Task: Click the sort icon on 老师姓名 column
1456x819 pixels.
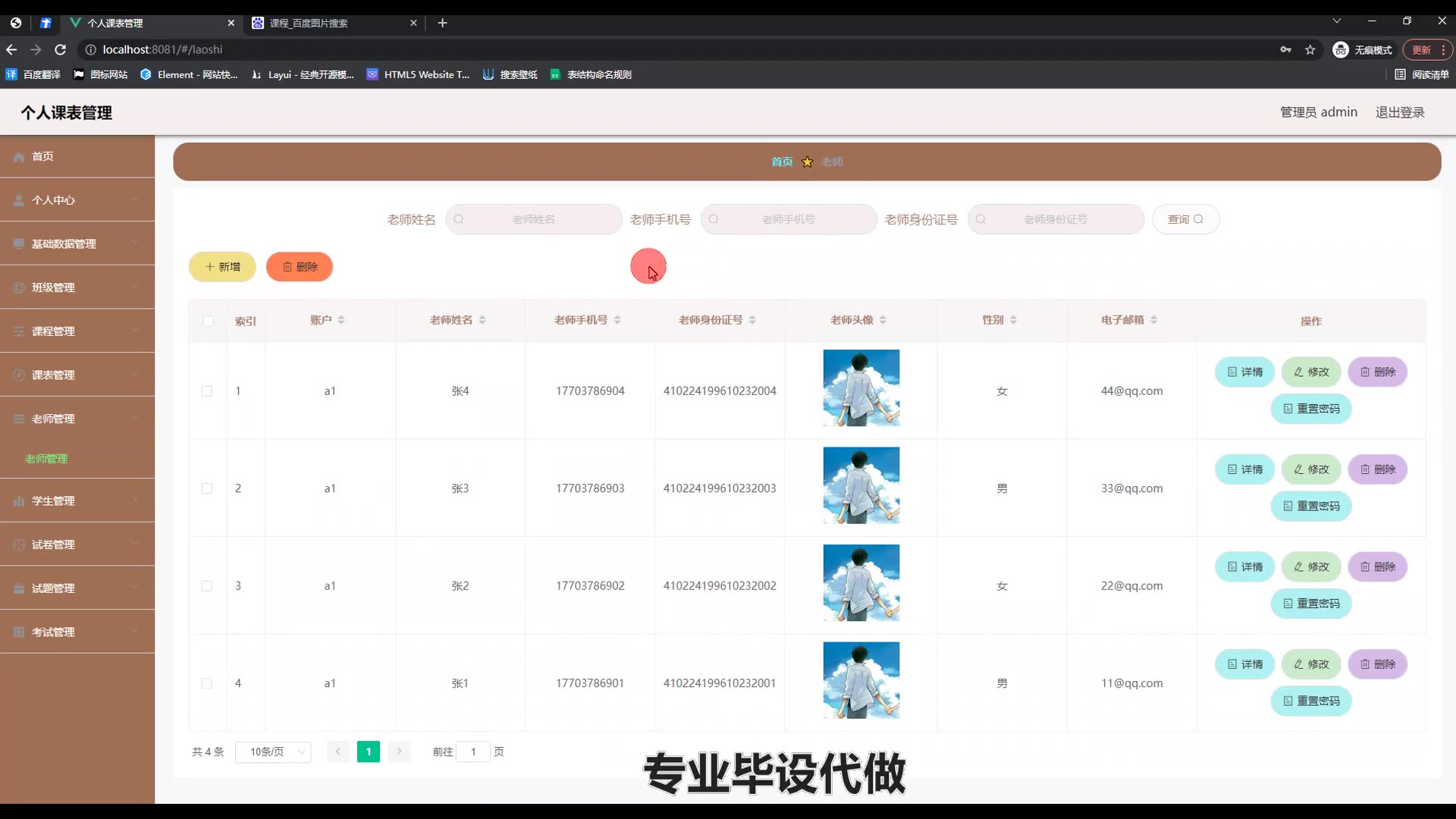Action: pos(482,320)
